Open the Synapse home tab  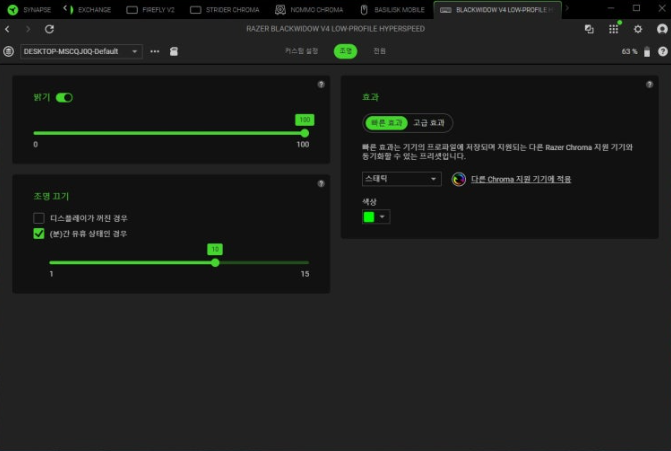coord(29,9)
